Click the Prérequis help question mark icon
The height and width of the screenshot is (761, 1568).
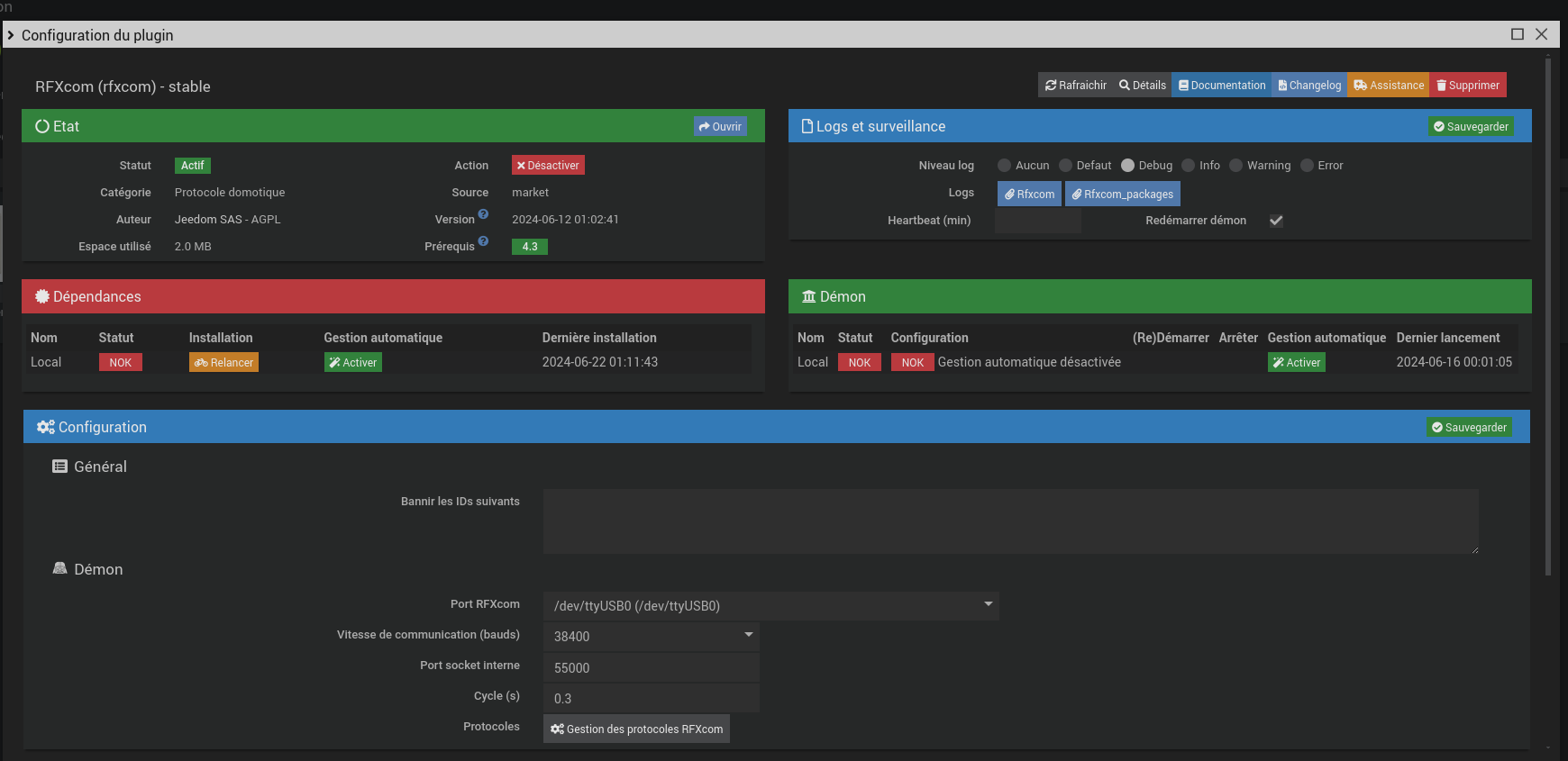(483, 241)
